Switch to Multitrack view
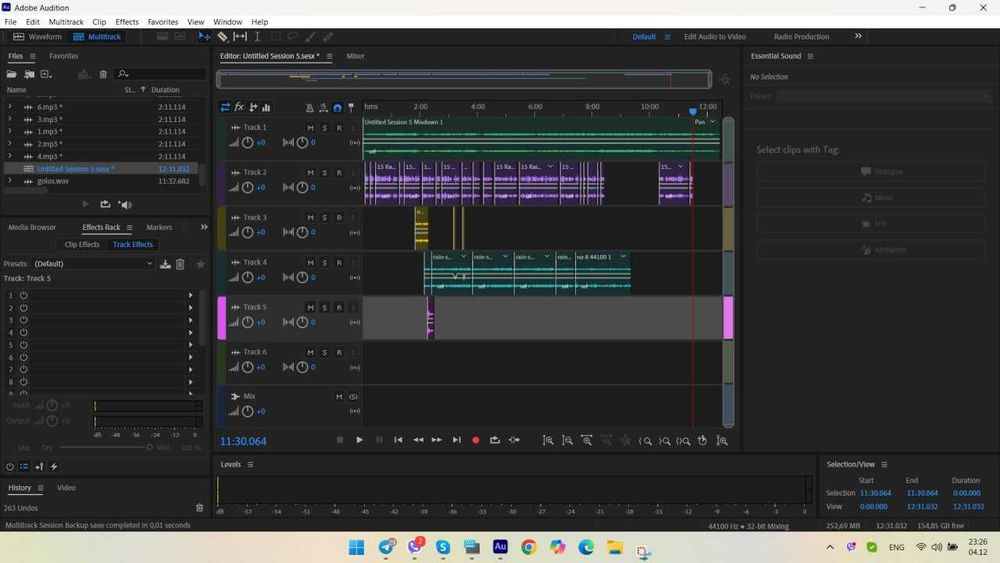 point(97,37)
